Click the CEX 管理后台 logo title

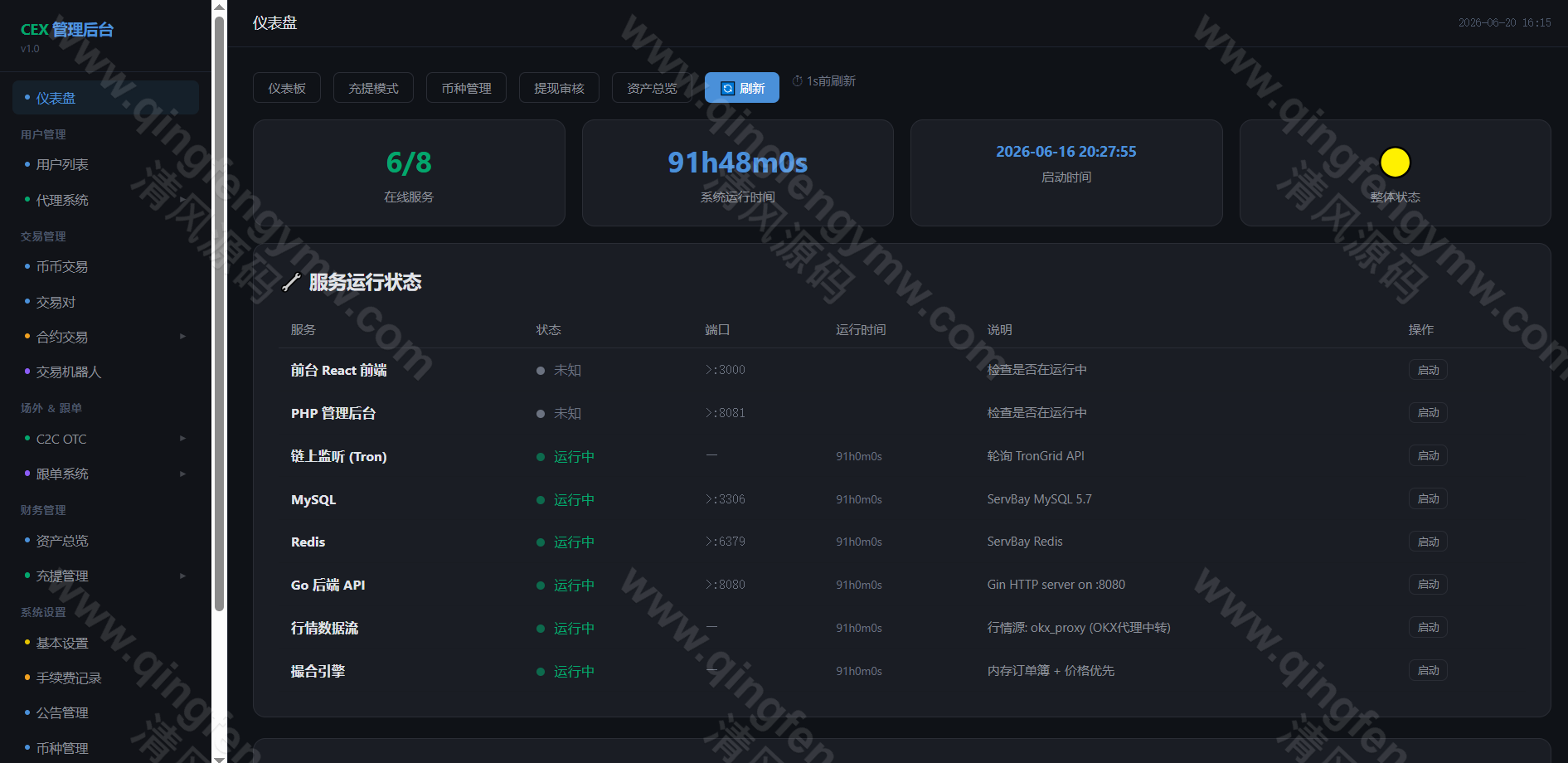coord(67,30)
